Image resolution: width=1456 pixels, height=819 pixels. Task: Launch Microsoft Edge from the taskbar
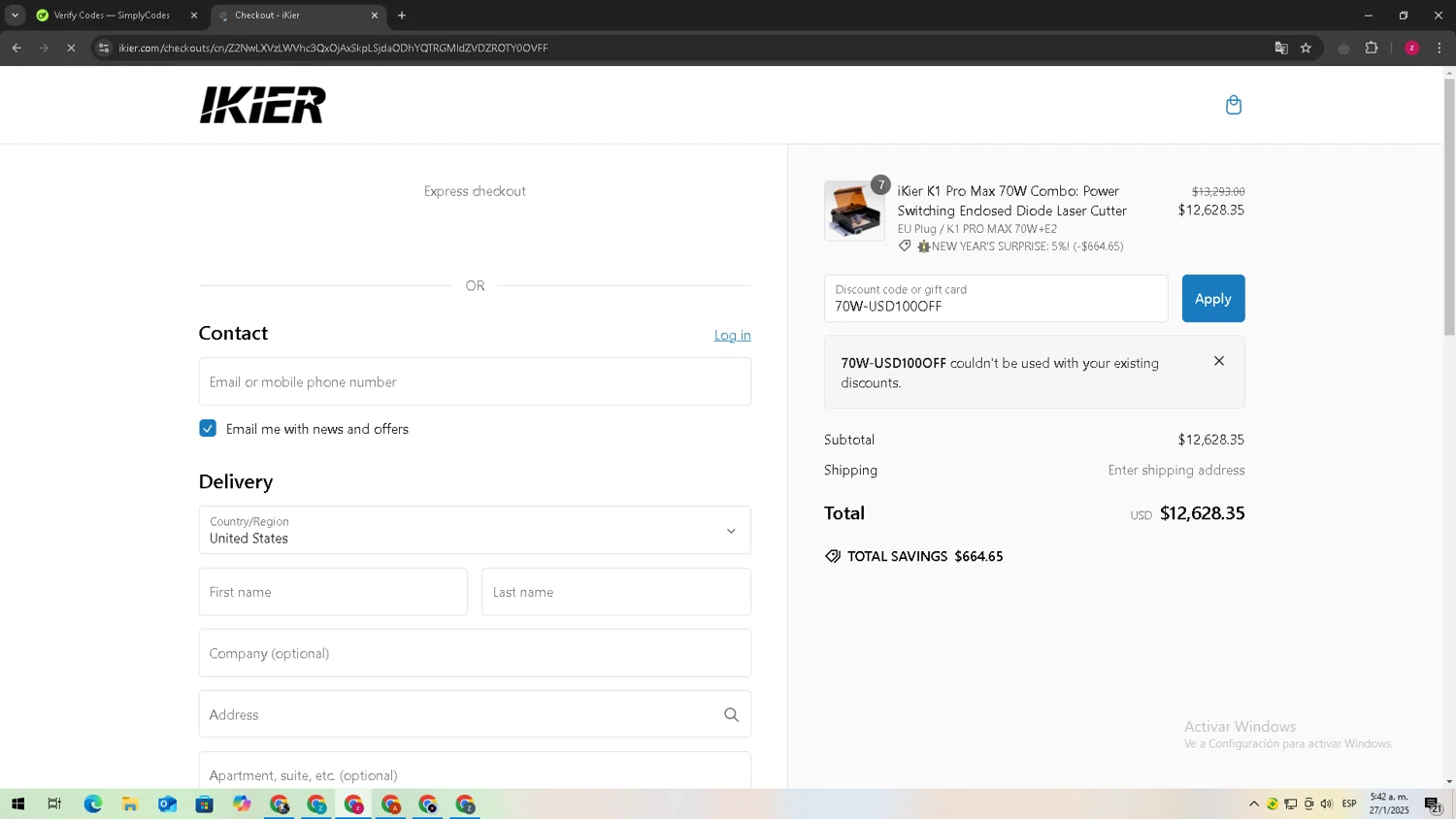pos(92,804)
